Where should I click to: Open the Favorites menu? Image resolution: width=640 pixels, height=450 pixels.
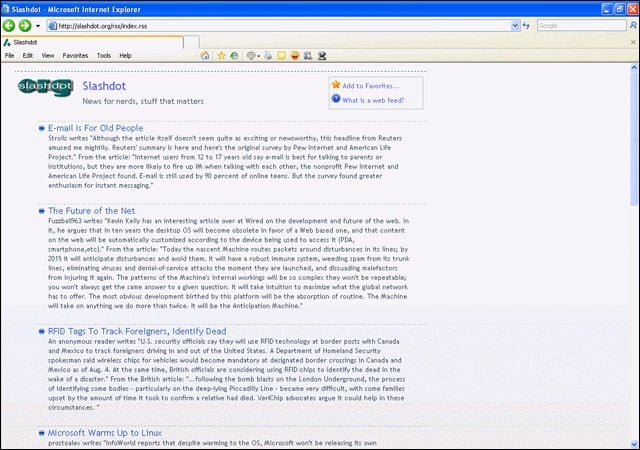[x=75, y=56]
